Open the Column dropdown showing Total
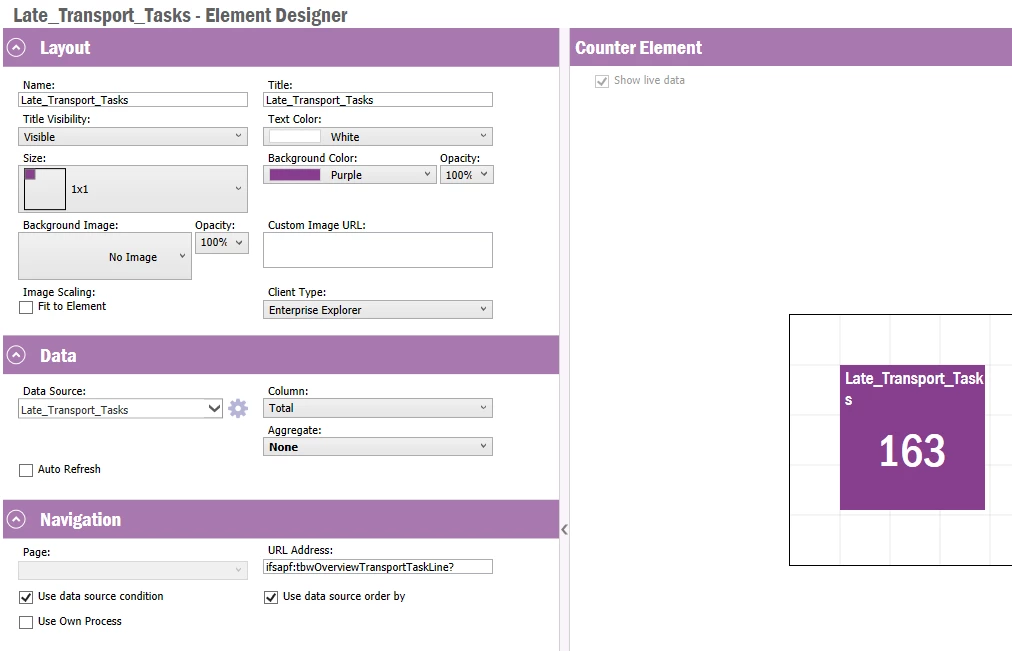This screenshot has width=1012, height=651. coord(380,408)
